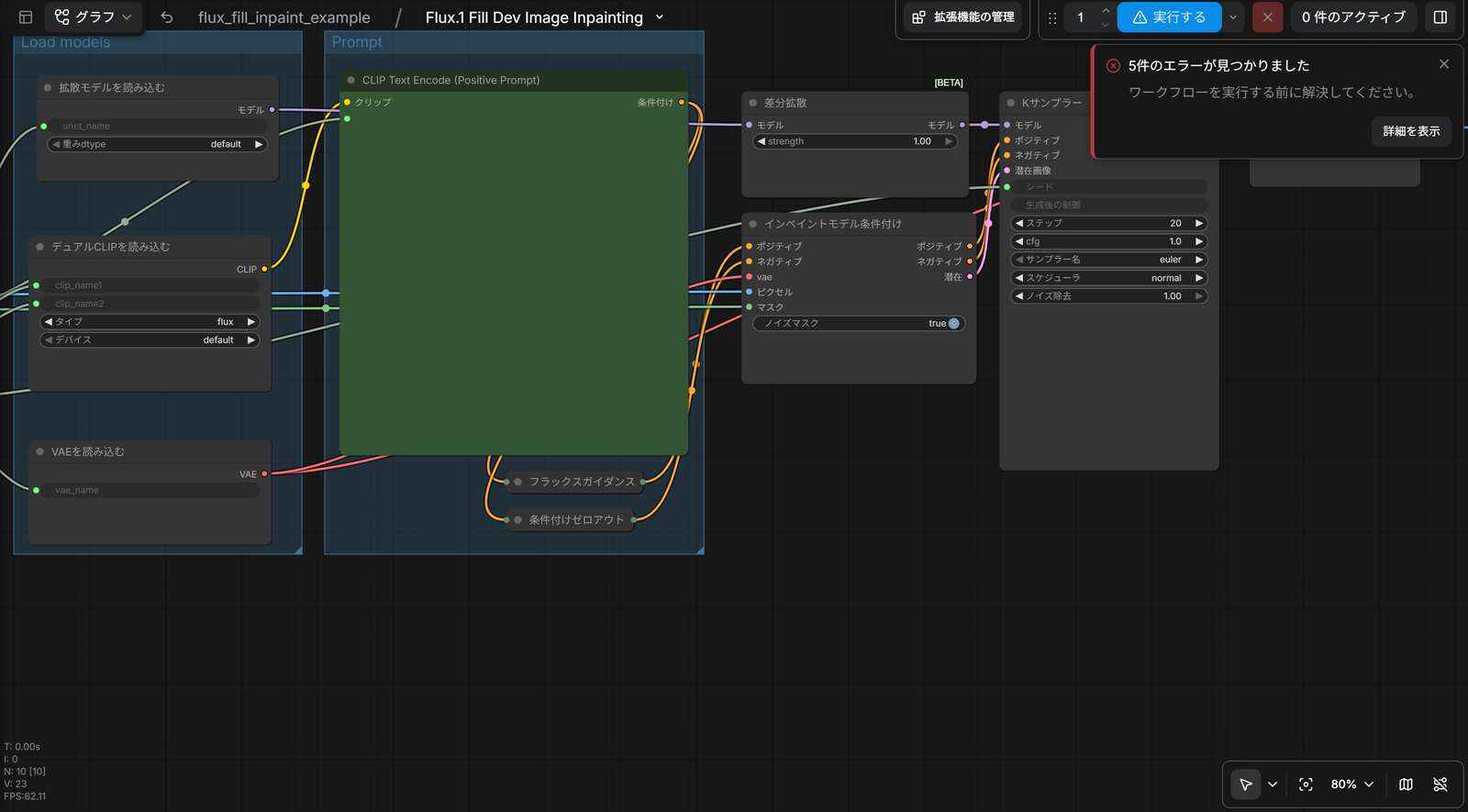Screen dimensions: 1468x812
Task: Click 拡張機能の管理 button
Action: coord(963,17)
